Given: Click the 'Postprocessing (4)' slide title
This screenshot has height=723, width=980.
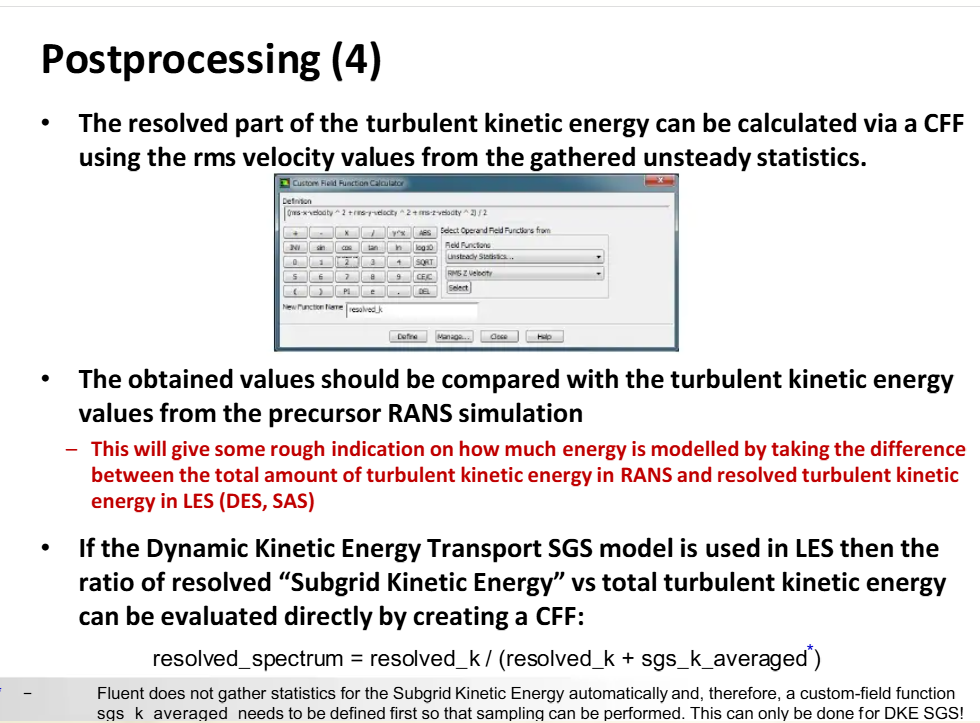Looking at the screenshot, I should point(211,60).
